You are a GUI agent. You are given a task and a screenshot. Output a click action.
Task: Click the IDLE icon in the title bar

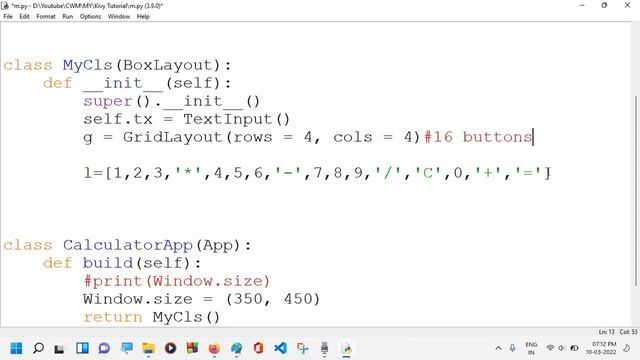(x=5, y=5)
